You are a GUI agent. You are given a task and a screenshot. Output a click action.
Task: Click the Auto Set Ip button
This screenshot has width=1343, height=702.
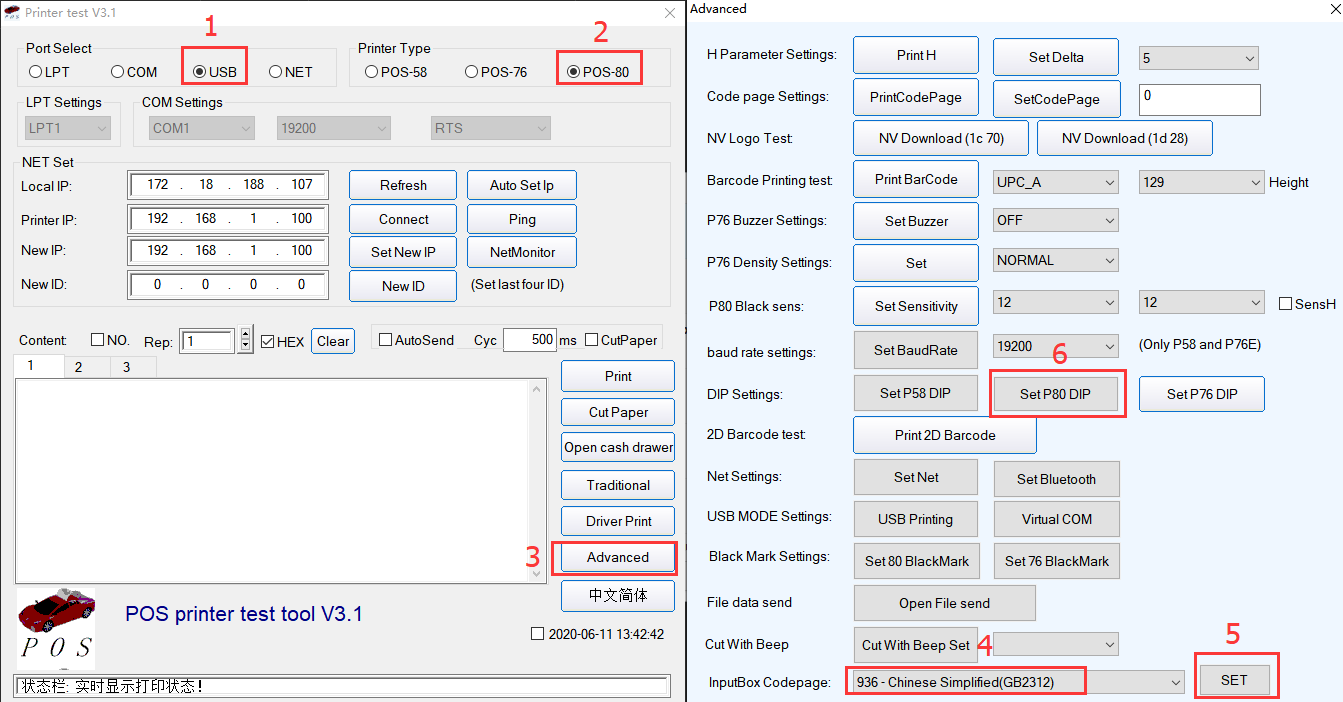coord(522,185)
